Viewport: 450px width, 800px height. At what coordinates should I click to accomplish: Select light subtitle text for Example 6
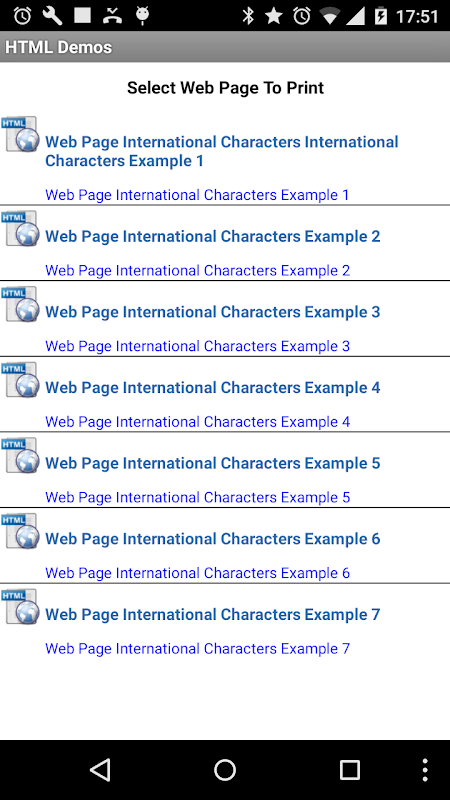(197, 572)
